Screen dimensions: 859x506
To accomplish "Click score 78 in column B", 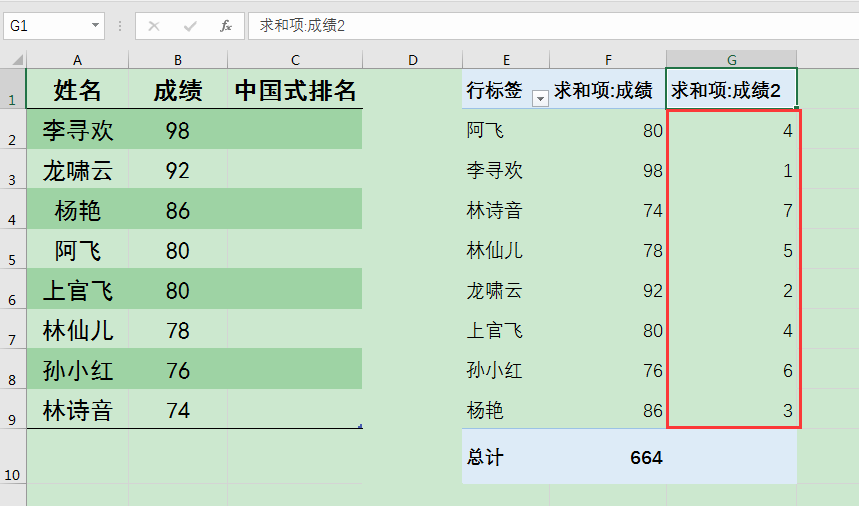I will tap(178, 330).
